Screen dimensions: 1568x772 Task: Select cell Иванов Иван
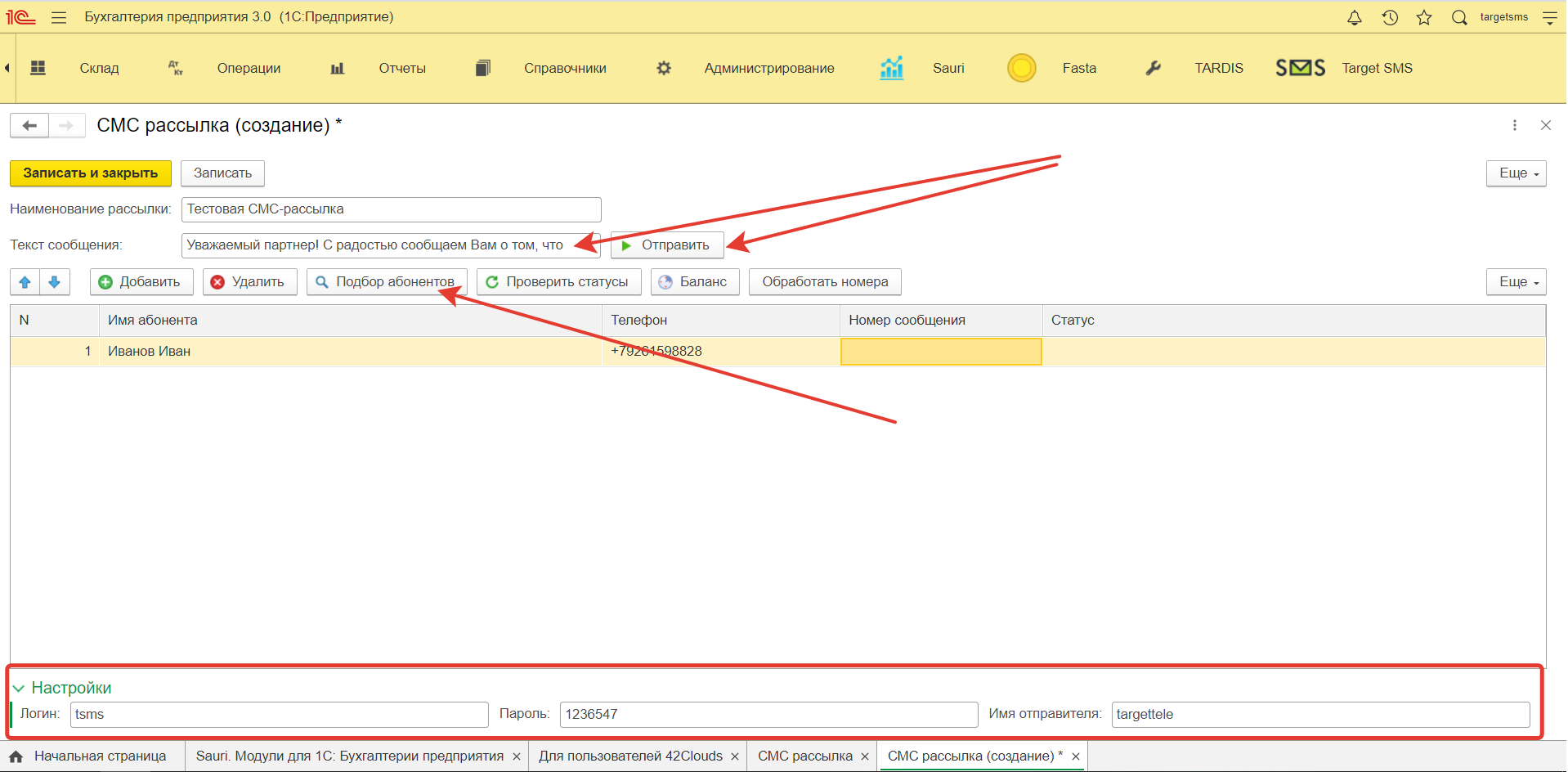350,352
